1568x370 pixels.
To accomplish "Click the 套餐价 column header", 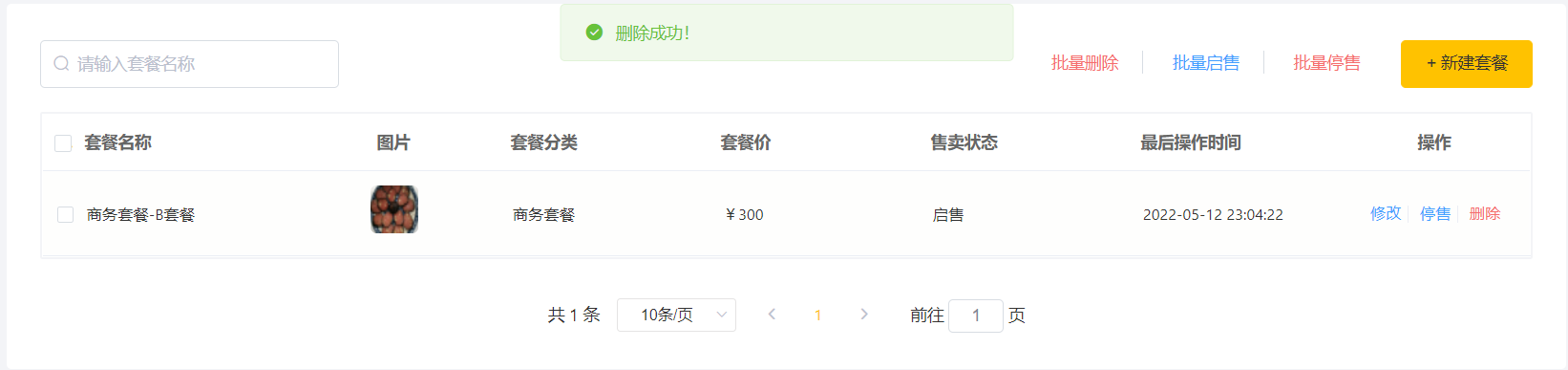I will click(746, 142).
